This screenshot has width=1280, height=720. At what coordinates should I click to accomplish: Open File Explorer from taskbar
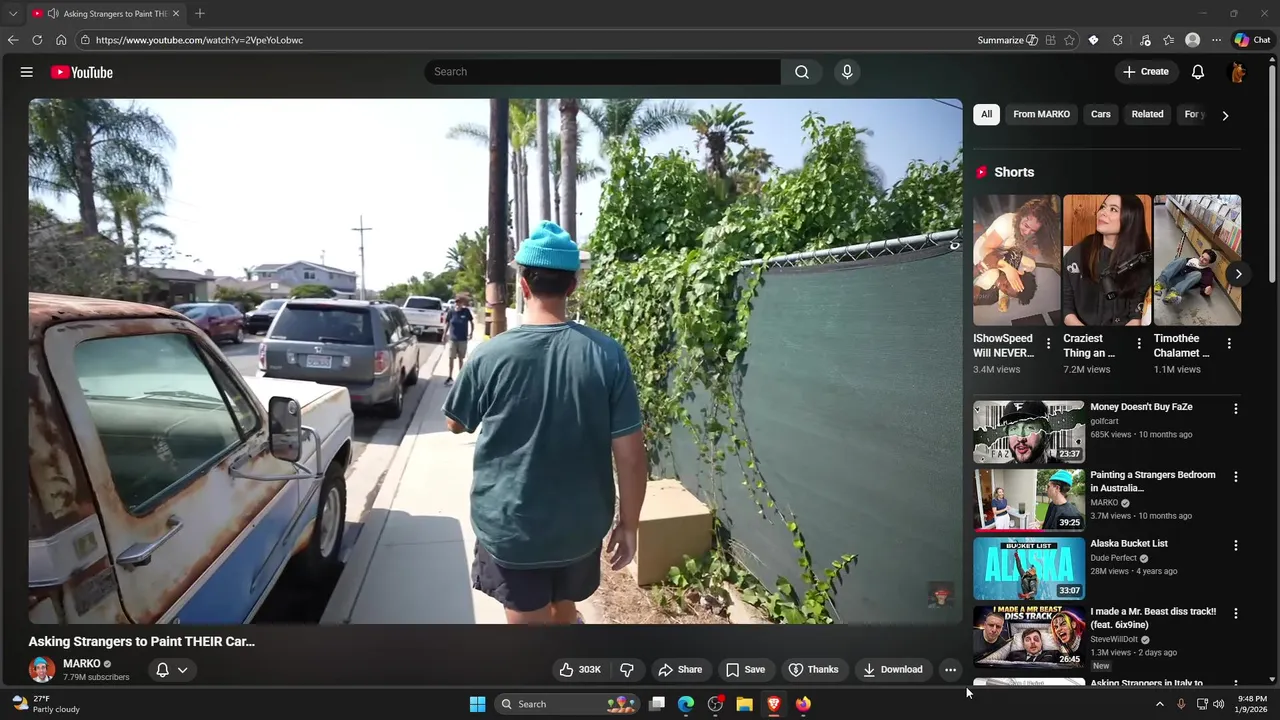744,704
